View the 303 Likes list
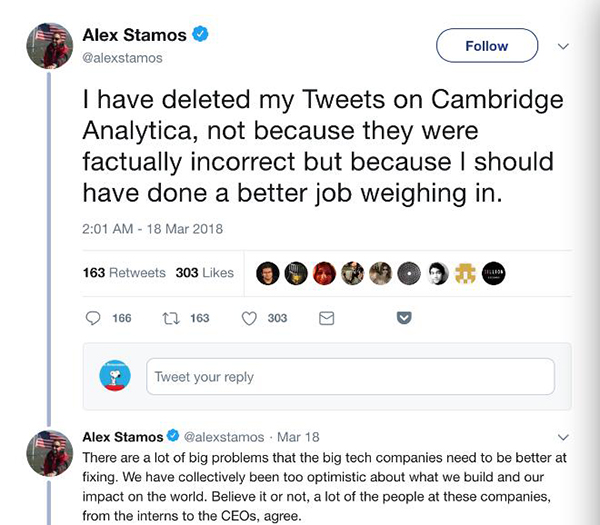The image size is (600, 525). coord(204,273)
